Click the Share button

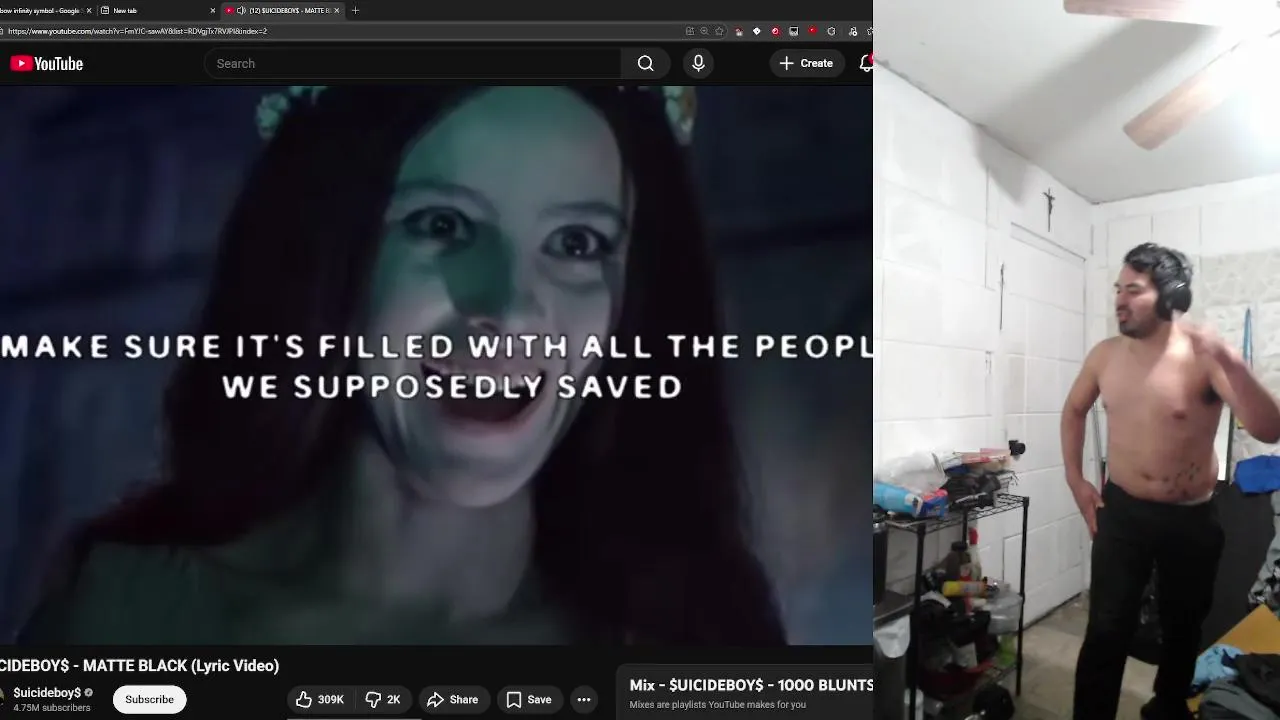click(452, 700)
